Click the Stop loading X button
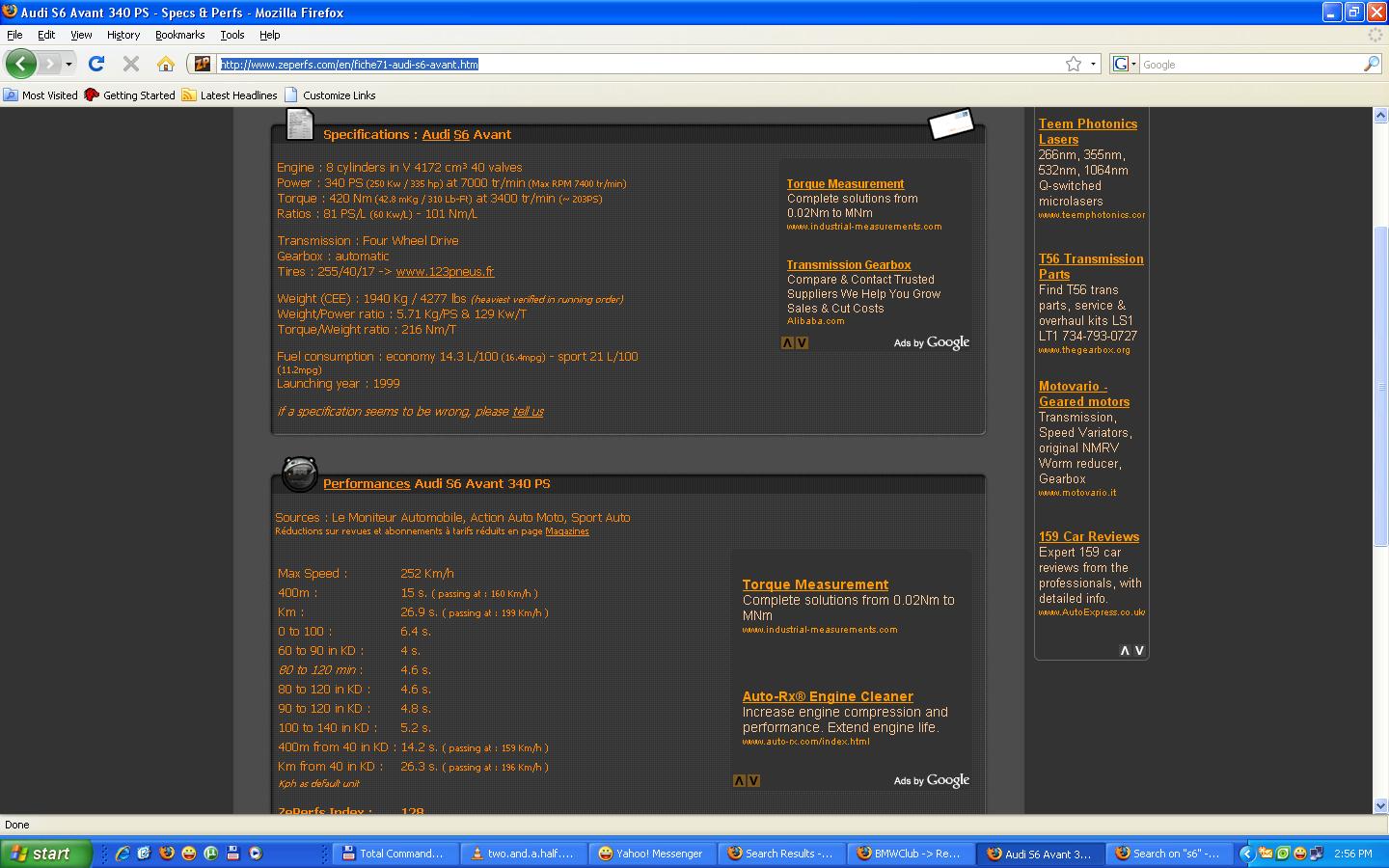Image resolution: width=1389 pixels, height=868 pixels. click(131, 64)
